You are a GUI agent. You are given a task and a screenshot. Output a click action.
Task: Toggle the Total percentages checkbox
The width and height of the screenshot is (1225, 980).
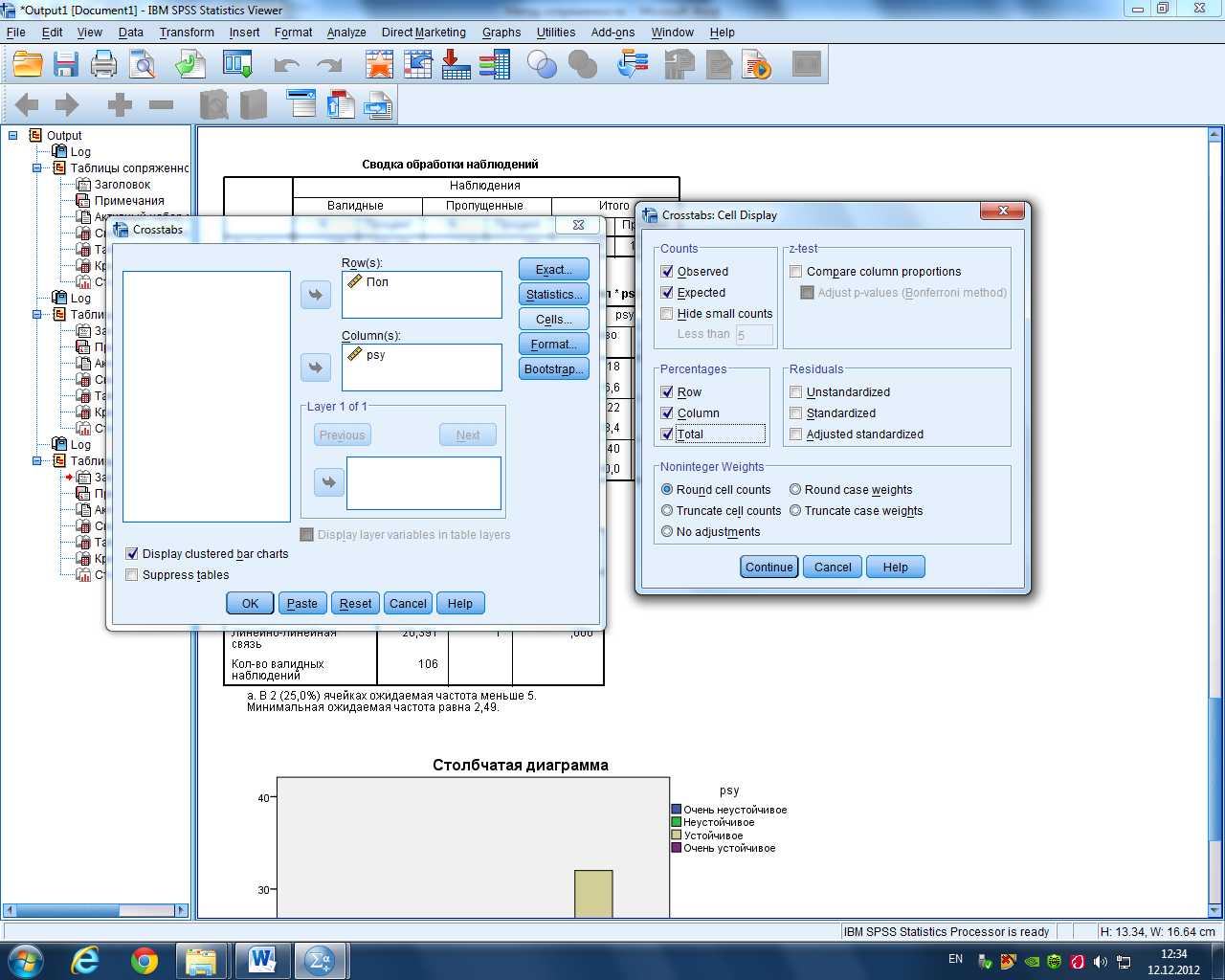point(667,434)
